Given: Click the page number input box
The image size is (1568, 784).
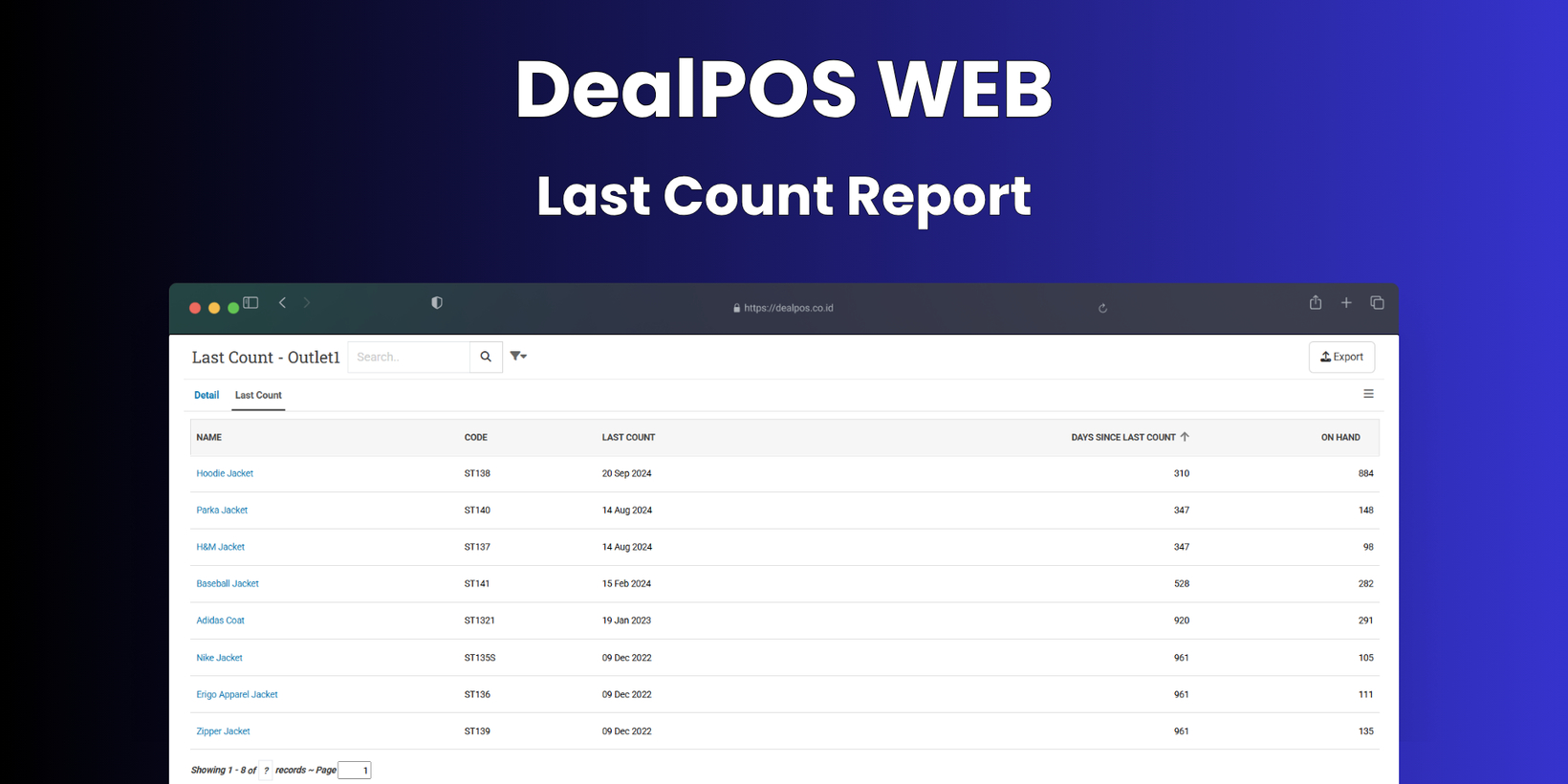Looking at the screenshot, I should point(355,770).
